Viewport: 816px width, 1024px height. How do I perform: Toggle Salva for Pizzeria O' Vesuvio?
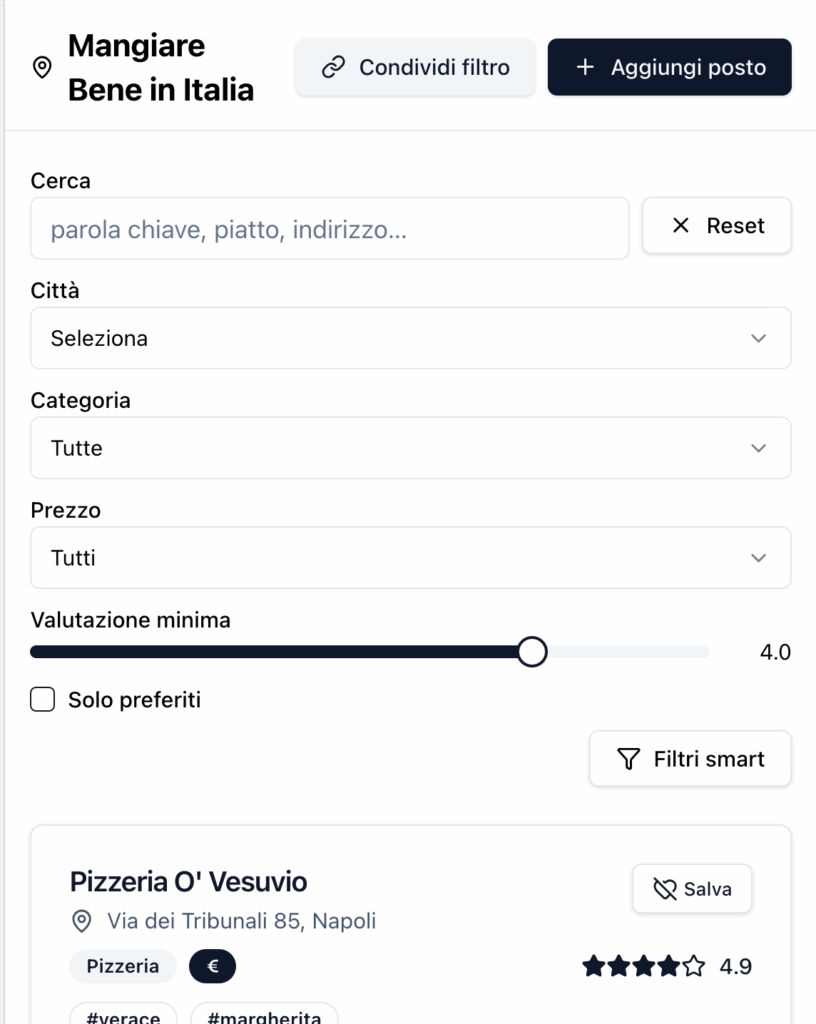(692, 889)
